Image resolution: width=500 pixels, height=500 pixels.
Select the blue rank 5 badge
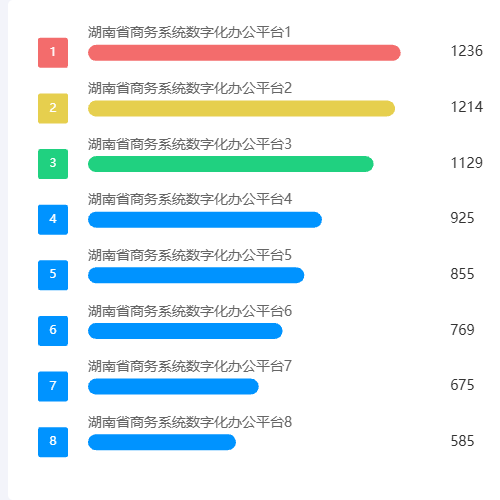click(x=53, y=275)
